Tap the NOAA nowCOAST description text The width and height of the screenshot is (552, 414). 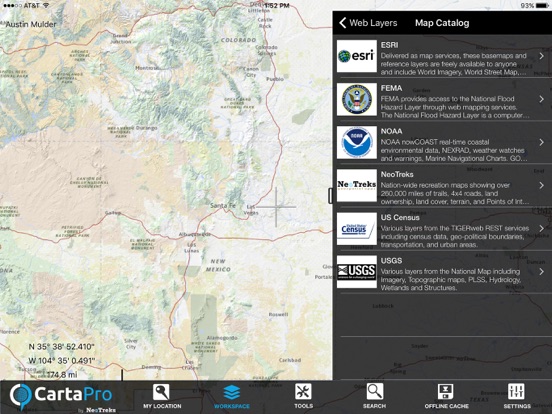454,150
